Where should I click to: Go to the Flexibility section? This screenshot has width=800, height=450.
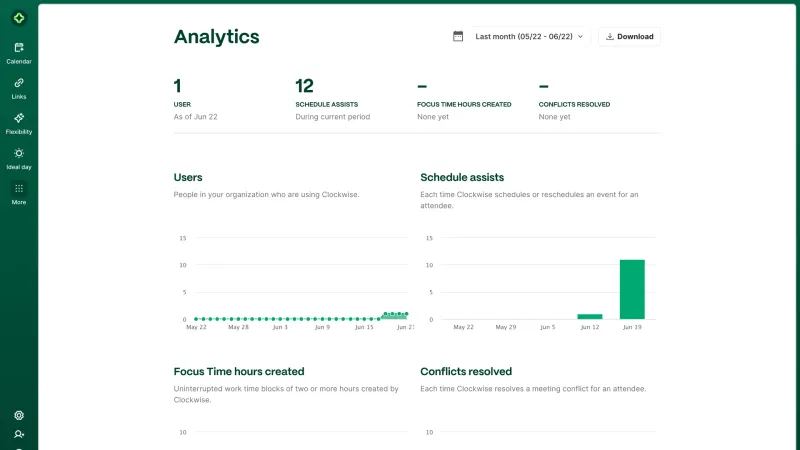point(19,123)
